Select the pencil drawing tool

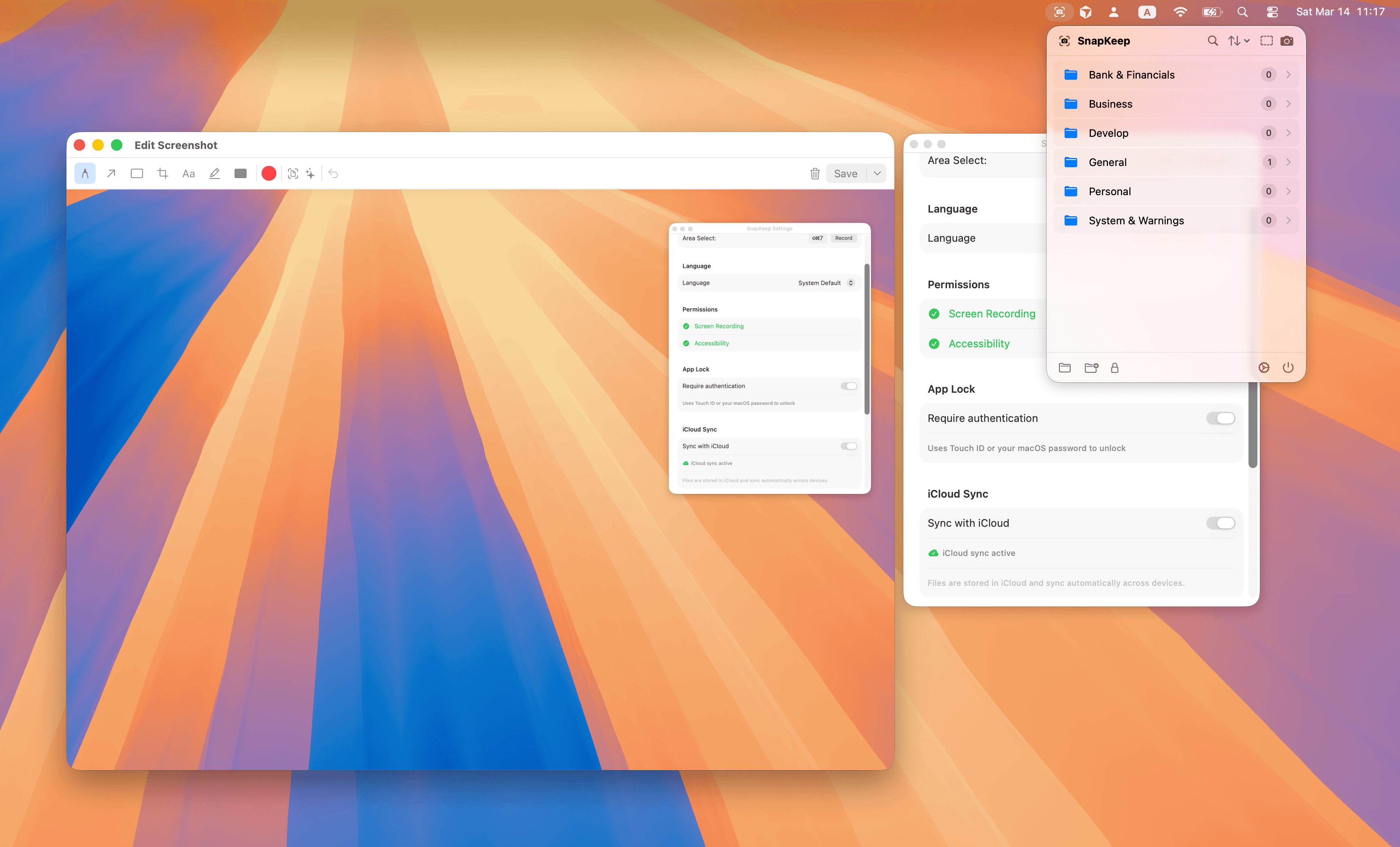click(x=215, y=173)
